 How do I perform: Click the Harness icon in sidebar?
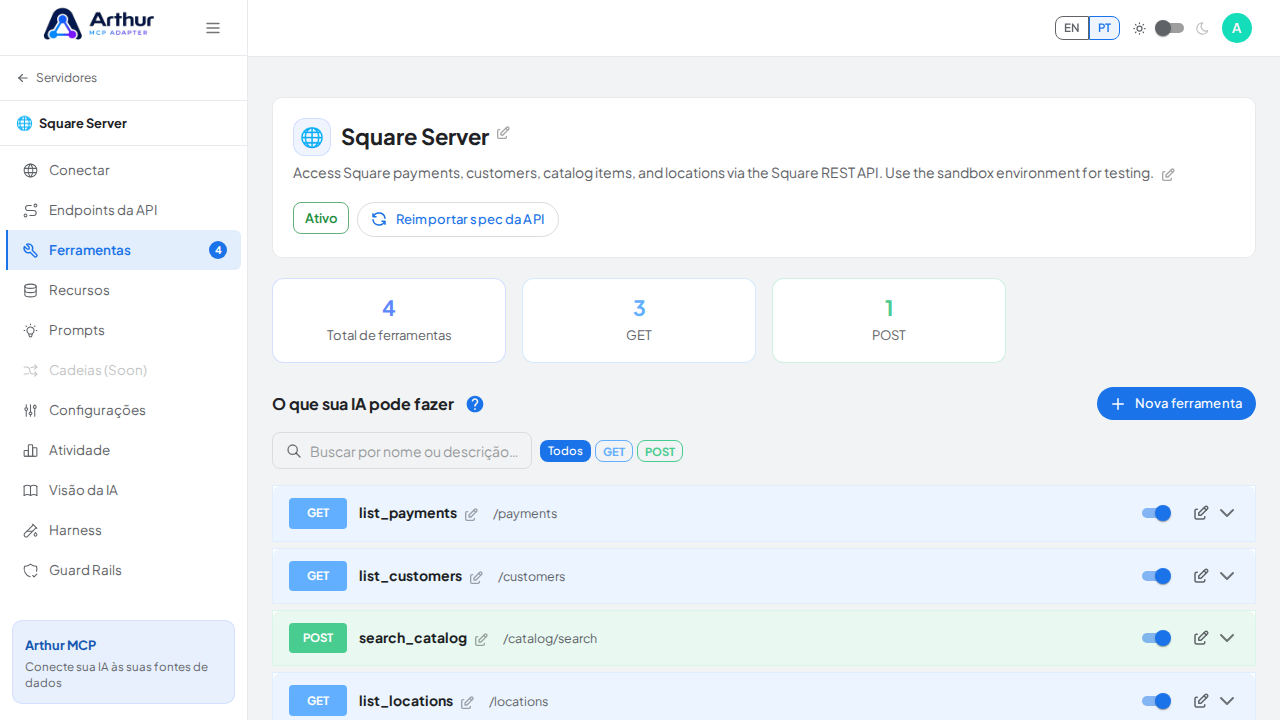[x=31, y=531]
